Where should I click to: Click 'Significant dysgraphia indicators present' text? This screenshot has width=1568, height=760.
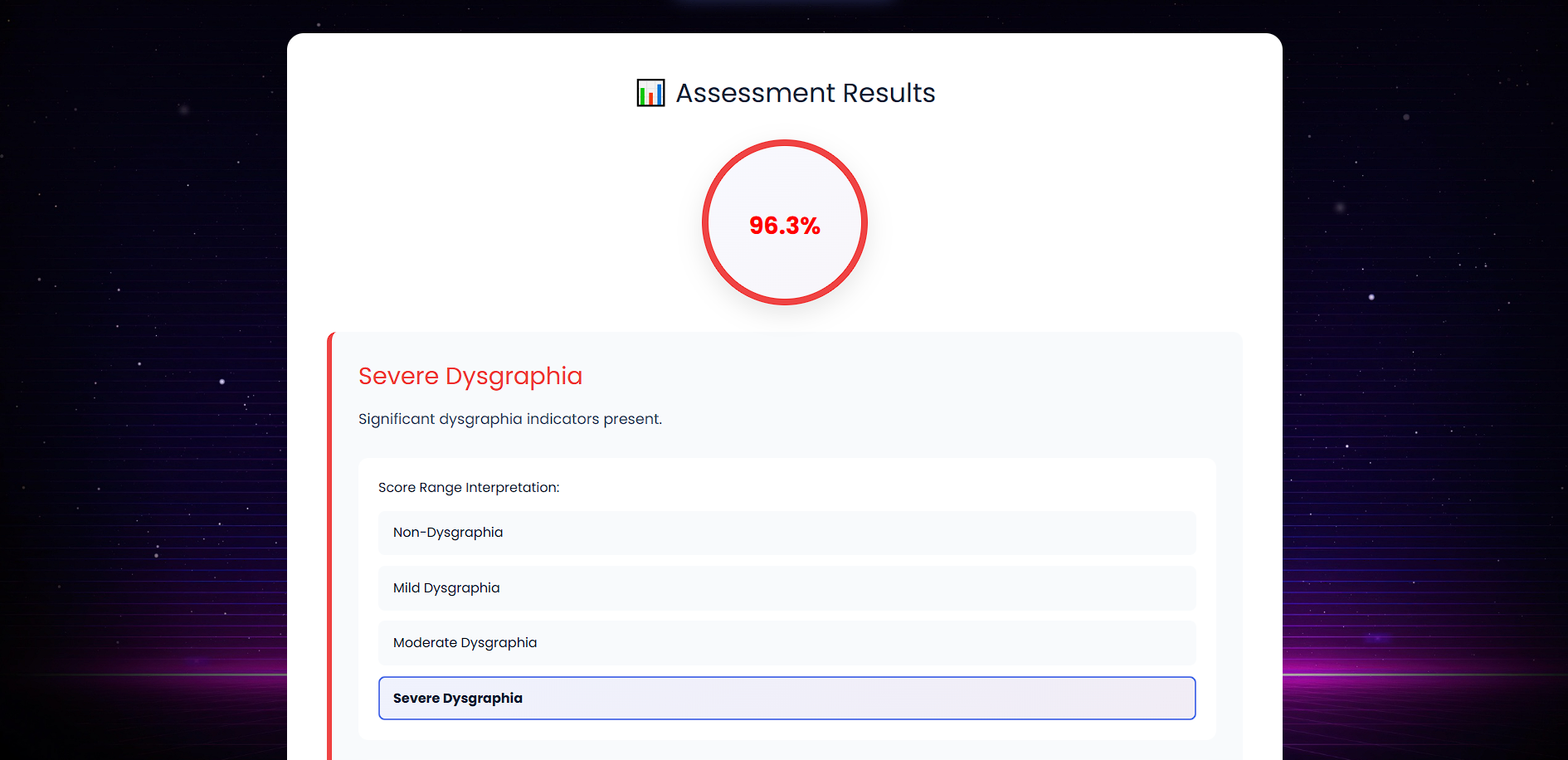point(509,419)
